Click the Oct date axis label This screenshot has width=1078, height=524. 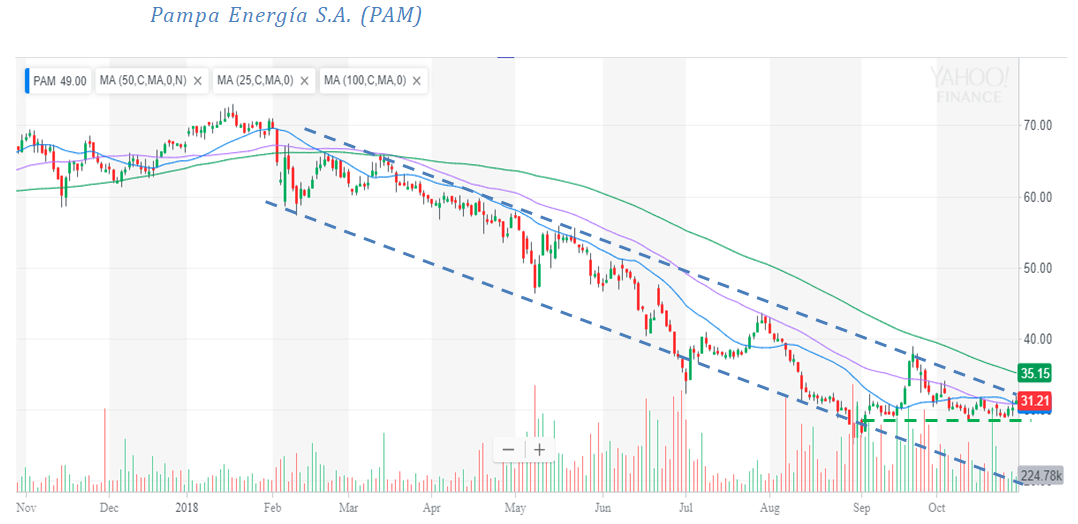point(935,510)
